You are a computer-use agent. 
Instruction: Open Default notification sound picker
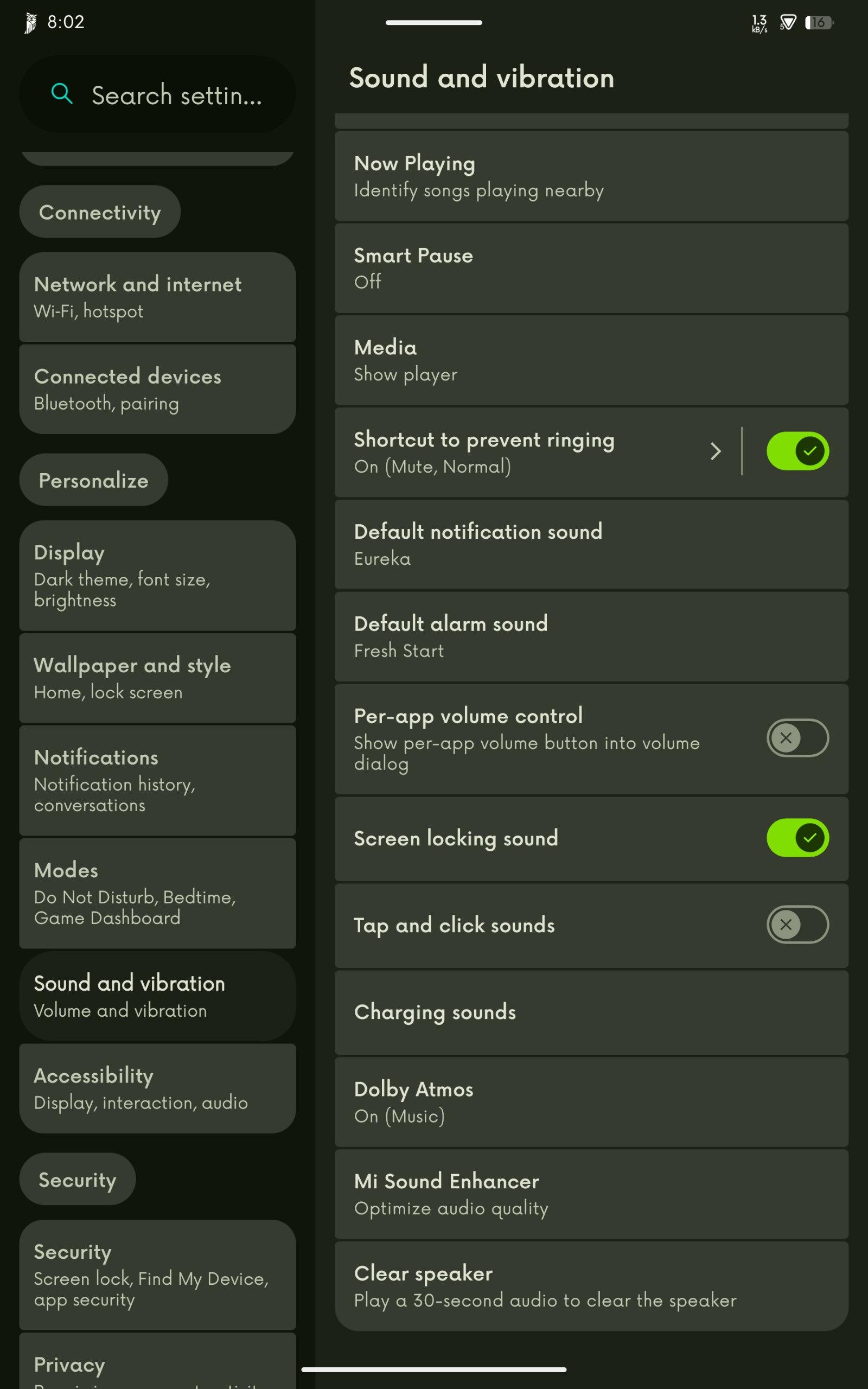click(591, 545)
